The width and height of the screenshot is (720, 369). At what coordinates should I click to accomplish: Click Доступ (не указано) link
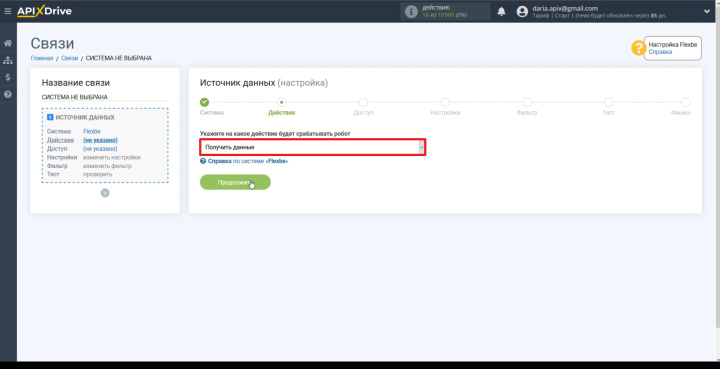tap(100, 149)
